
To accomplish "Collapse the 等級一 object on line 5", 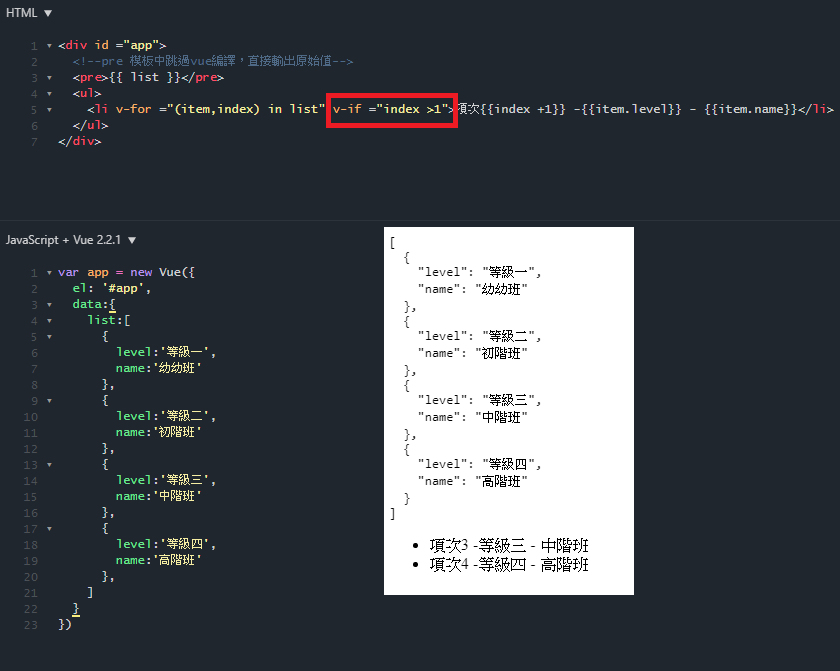I will point(49,335).
